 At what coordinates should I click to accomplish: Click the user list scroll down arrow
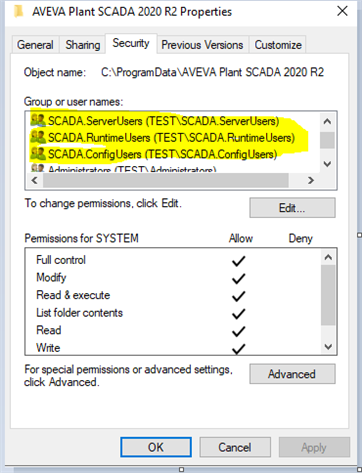pos(327,164)
